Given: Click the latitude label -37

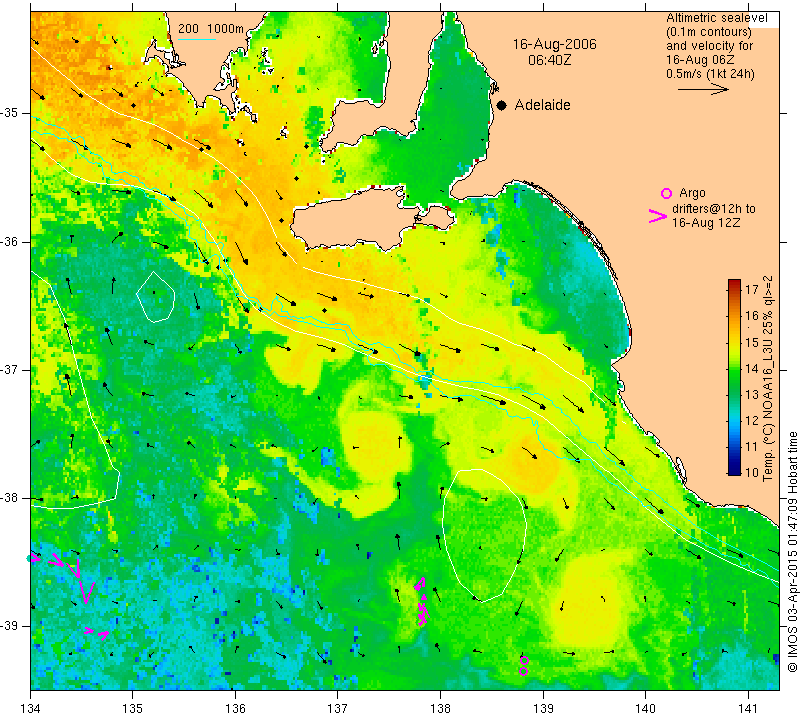Looking at the screenshot, I should point(10,369).
